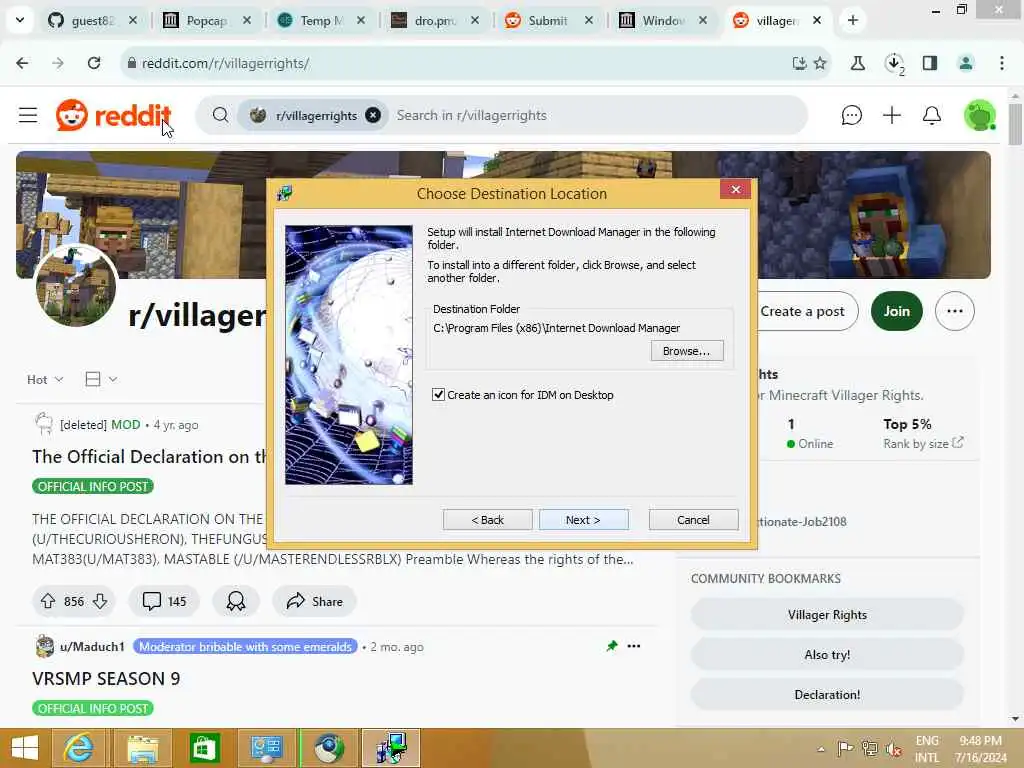Click the Rank by size link
Image resolution: width=1024 pixels, height=768 pixels.
click(923, 443)
